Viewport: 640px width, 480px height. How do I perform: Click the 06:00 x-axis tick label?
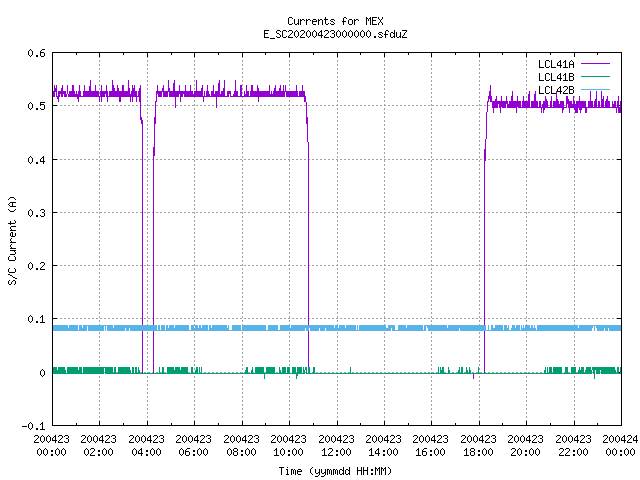coord(193,452)
